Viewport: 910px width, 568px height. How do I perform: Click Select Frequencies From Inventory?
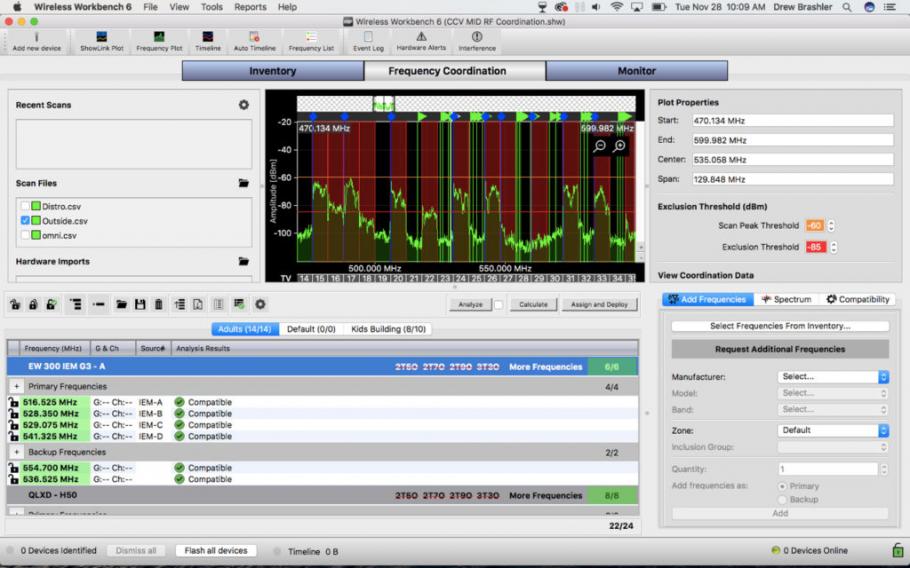(x=780, y=326)
